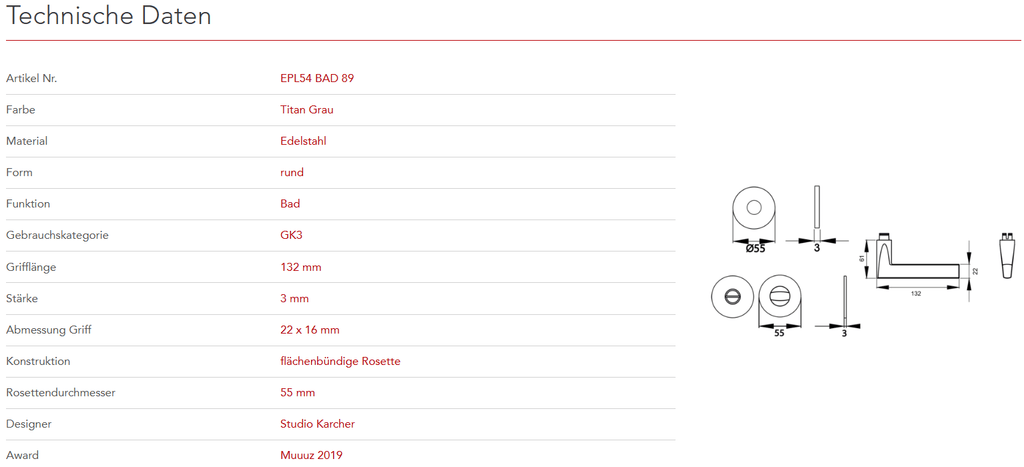The image size is (1024, 467).
Task: Click the bath rosette drawing with emergency slot
Action: 730,297
